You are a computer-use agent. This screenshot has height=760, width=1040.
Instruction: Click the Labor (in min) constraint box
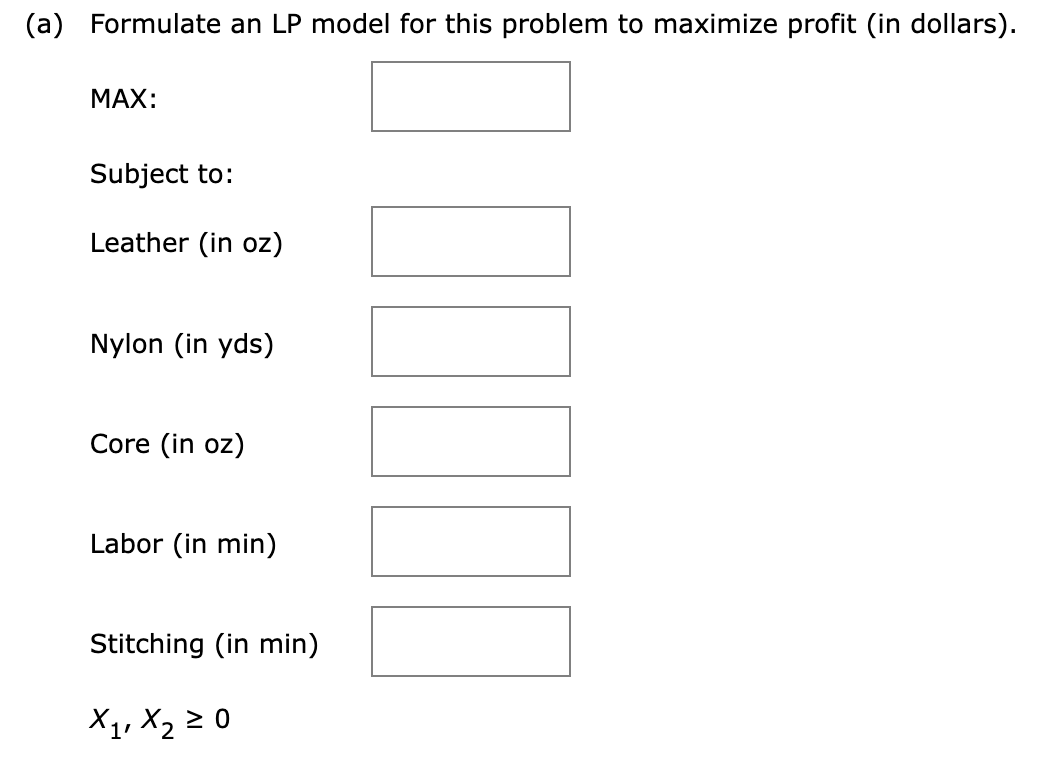coord(470,541)
